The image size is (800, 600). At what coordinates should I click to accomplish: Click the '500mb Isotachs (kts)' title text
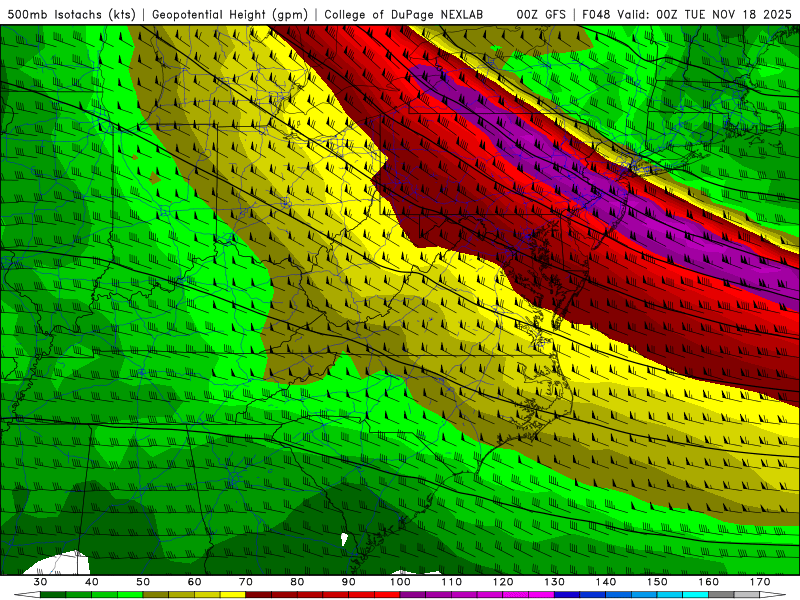[71, 14]
